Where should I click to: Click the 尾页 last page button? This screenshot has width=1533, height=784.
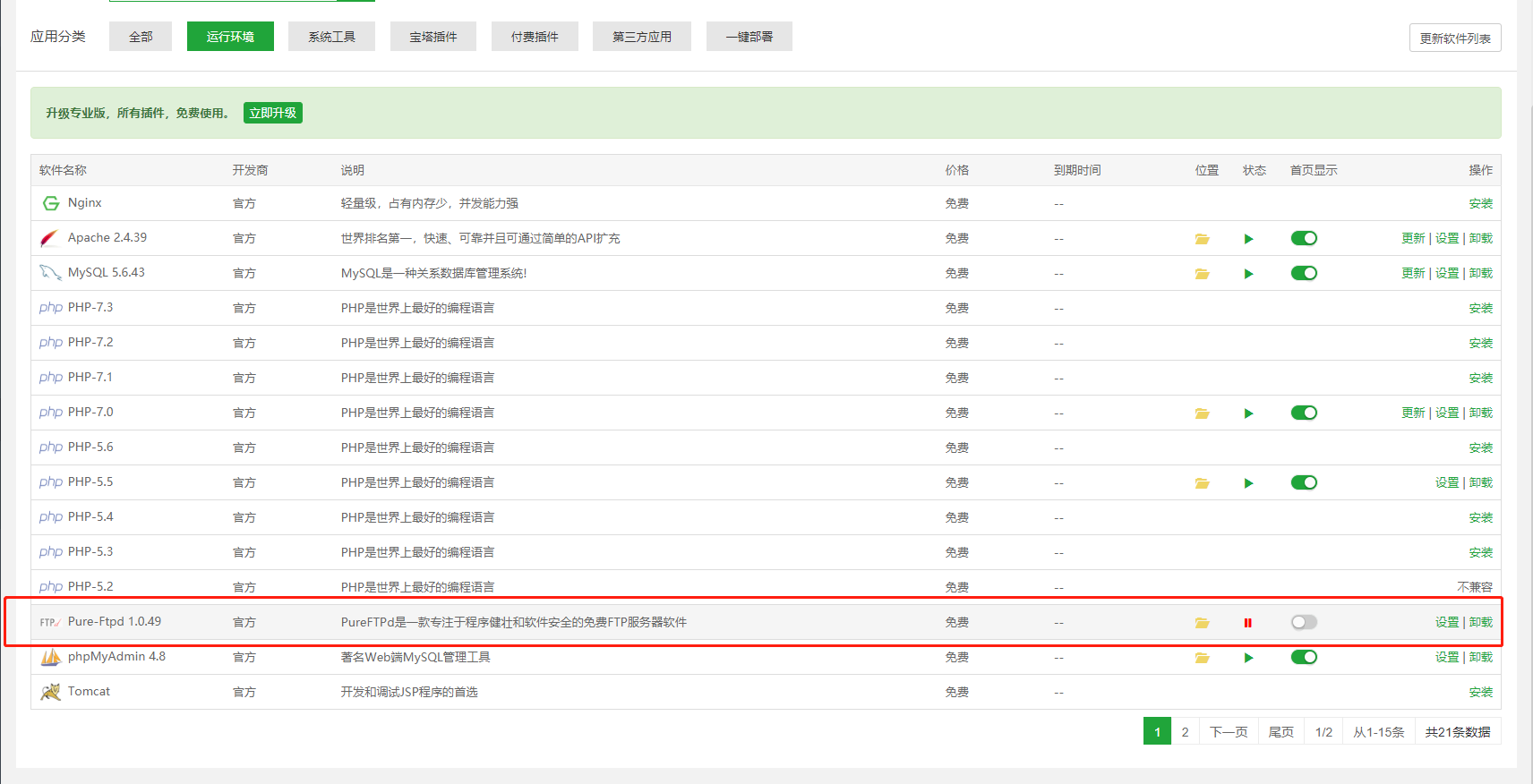pyautogui.click(x=1281, y=731)
